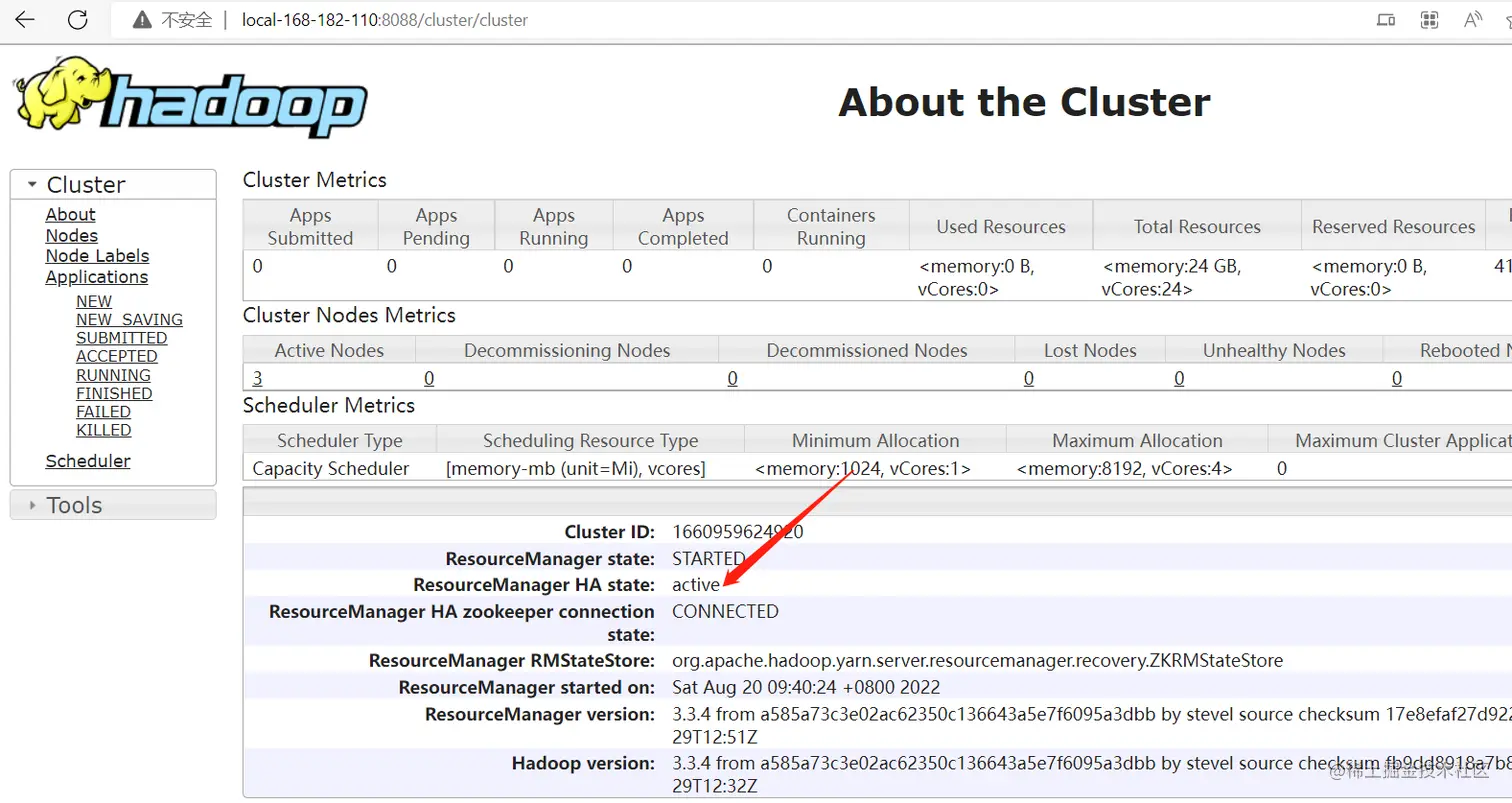Click the Maximum Allocation value memory:8192
This screenshot has width=1512, height=803.
tap(1124, 468)
